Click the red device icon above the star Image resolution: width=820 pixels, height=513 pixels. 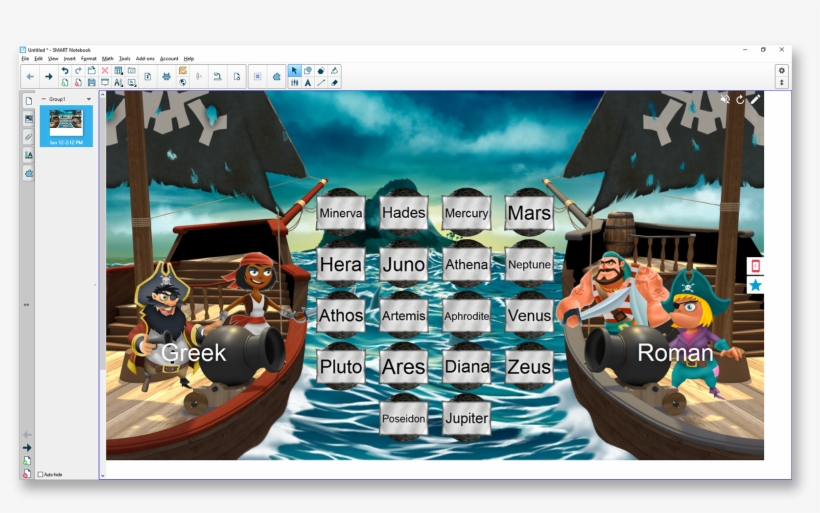pos(755,266)
